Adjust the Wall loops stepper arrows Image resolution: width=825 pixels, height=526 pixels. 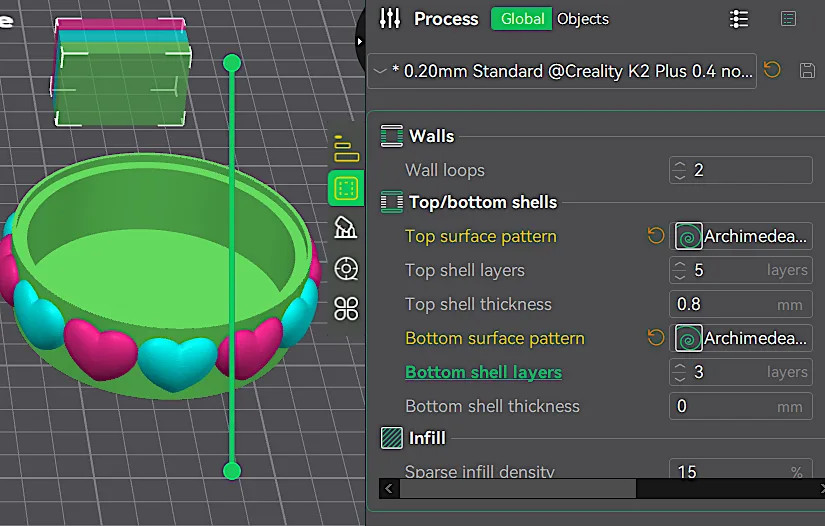pos(680,170)
